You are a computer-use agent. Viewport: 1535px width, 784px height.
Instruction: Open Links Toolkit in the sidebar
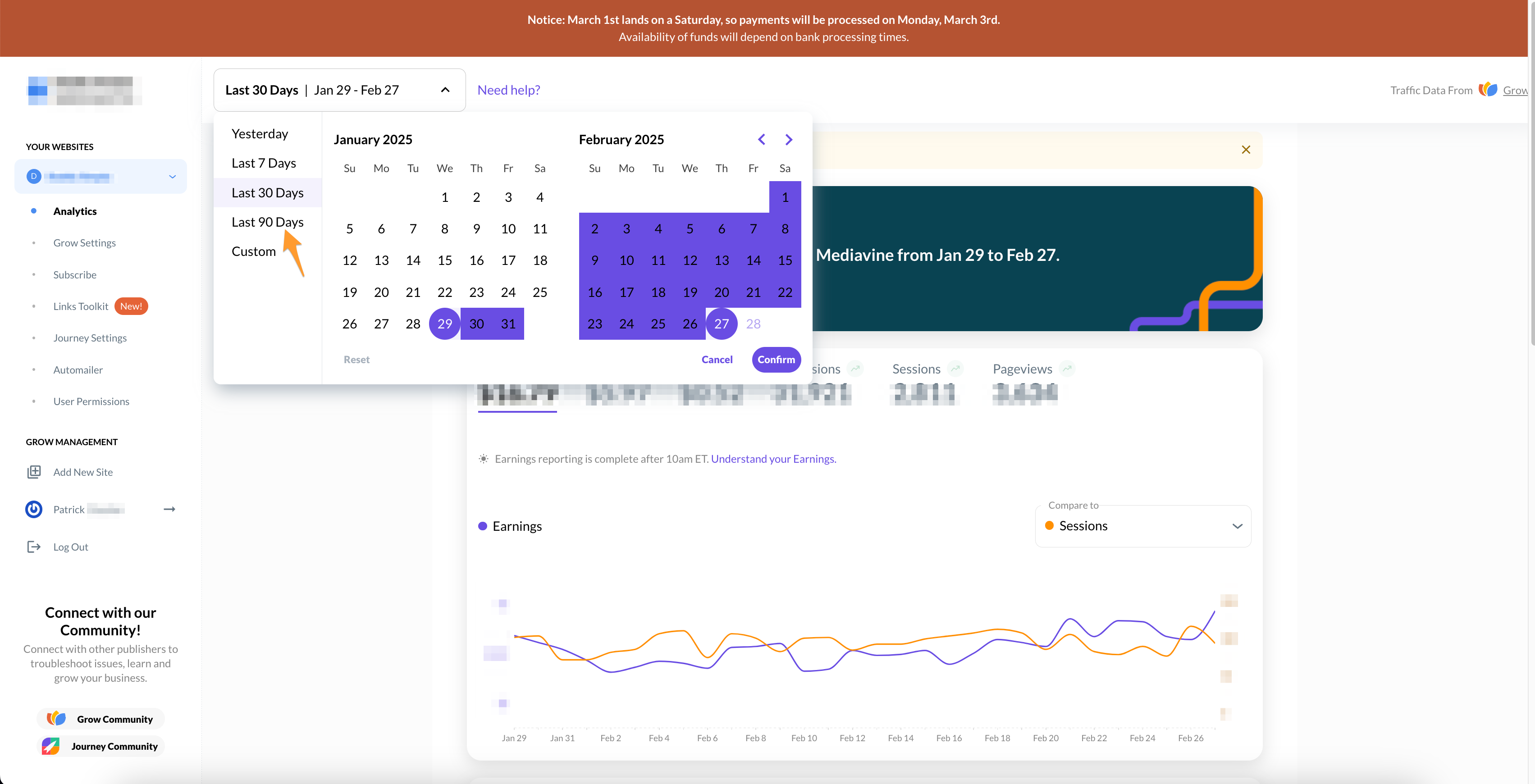80,306
